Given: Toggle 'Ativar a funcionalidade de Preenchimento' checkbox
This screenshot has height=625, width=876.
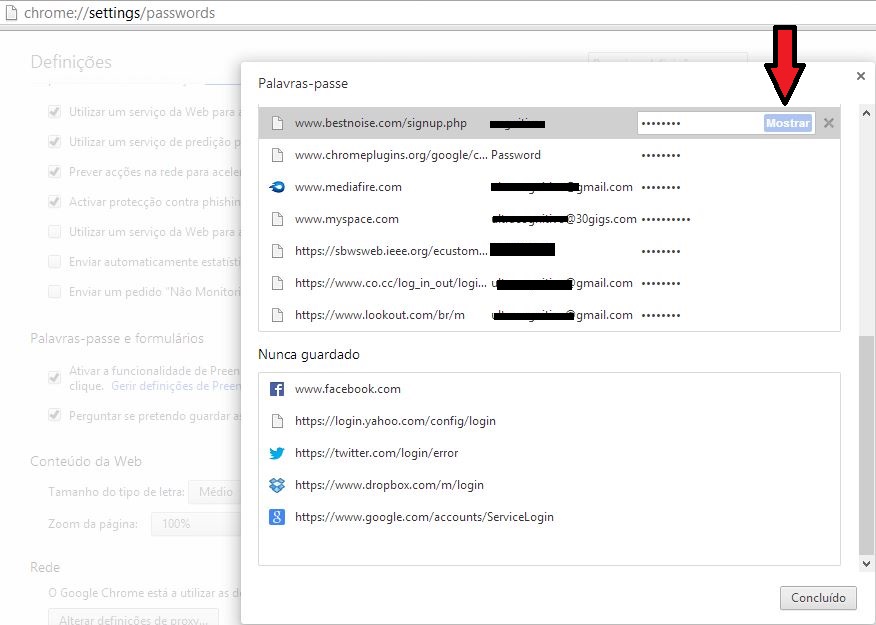Looking at the screenshot, I should pos(54,378).
